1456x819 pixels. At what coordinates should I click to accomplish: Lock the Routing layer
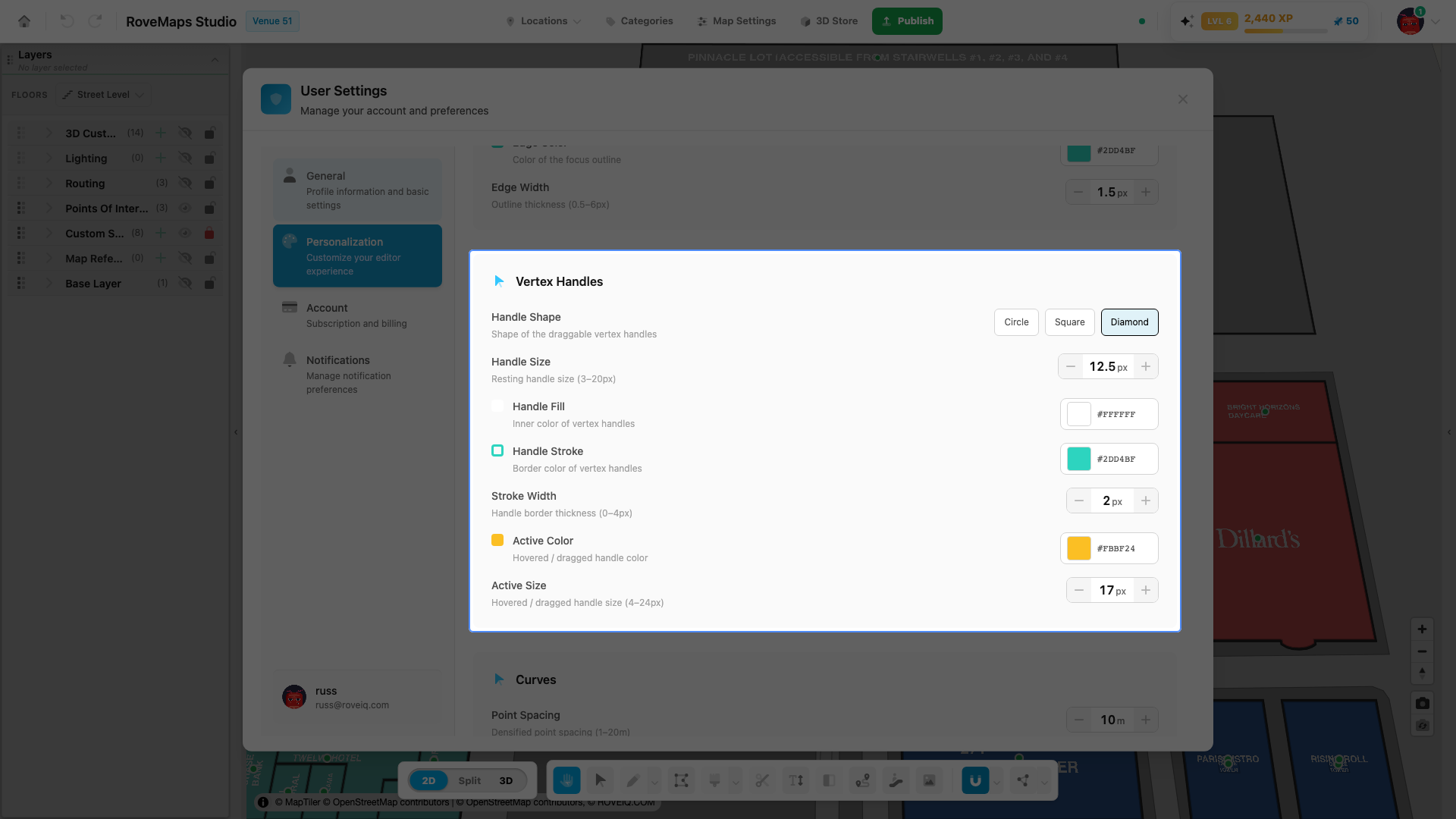209,183
